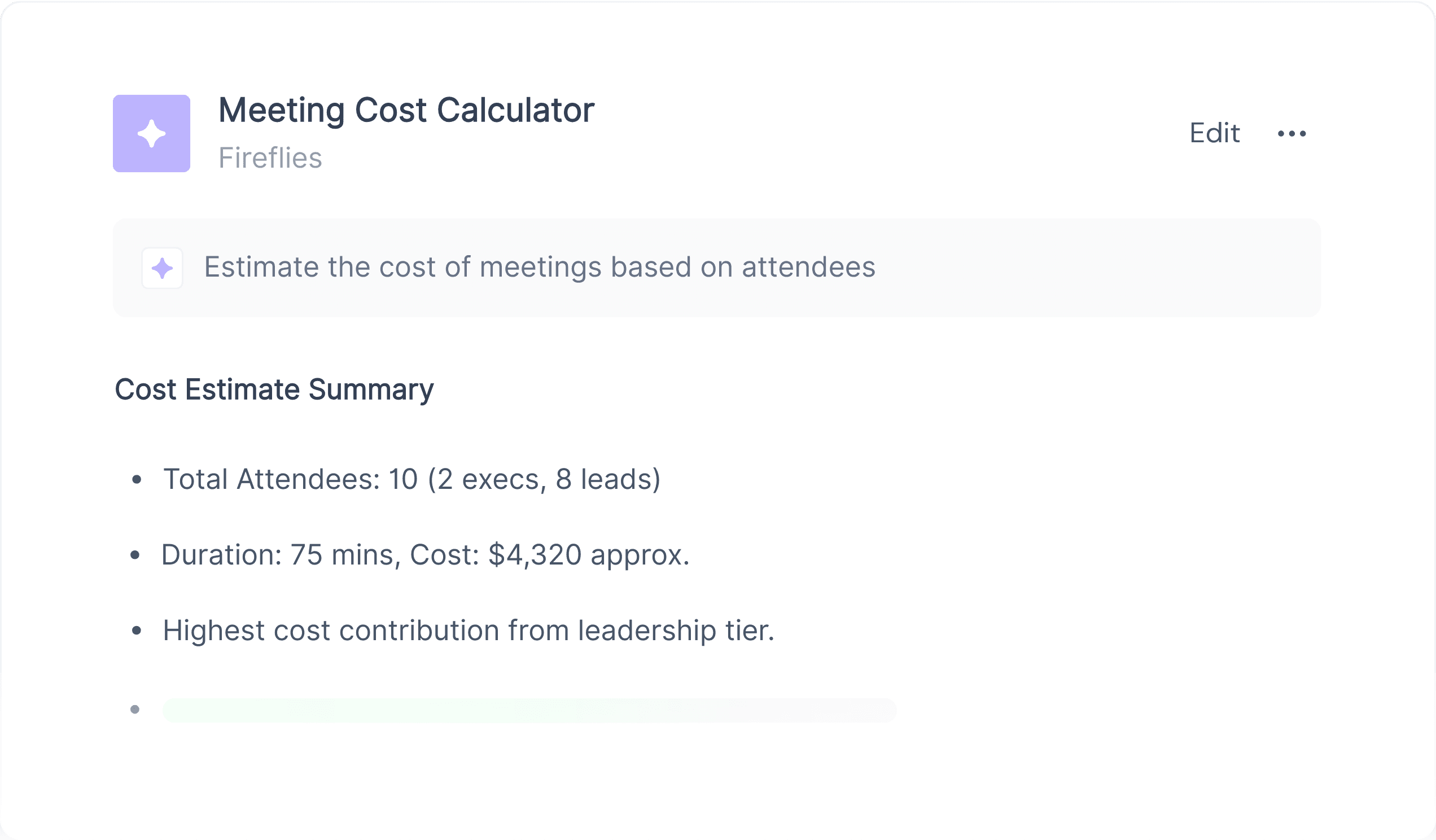Click the purple sparkle app icon
1436x840 pixels.
click(x=152, y=133)
